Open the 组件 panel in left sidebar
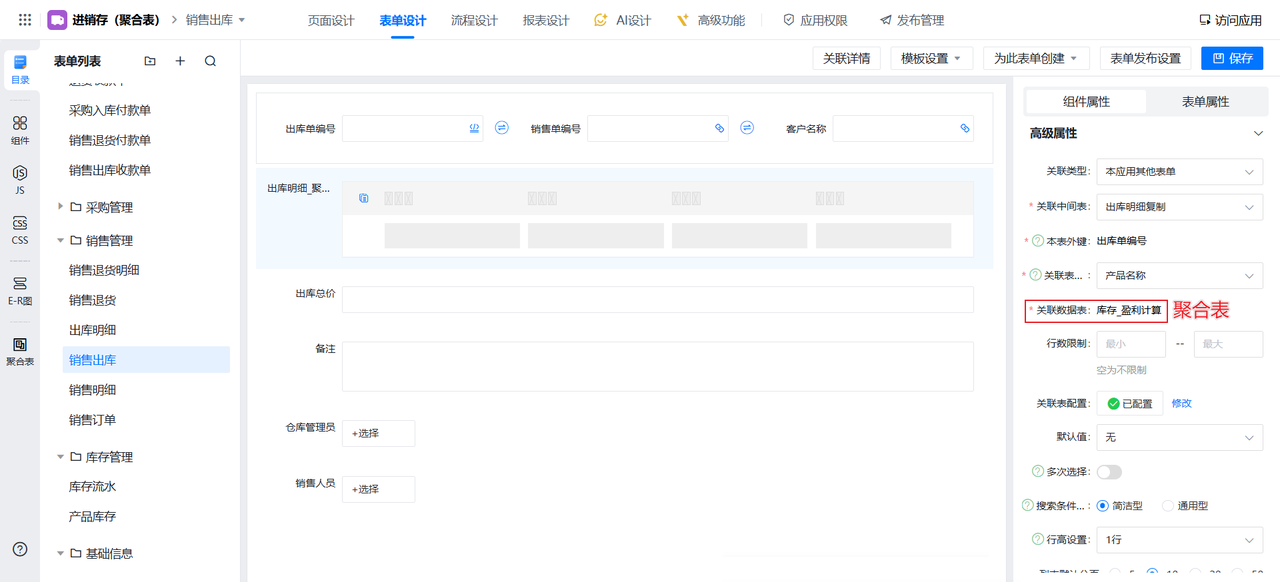 pyautogui.click(x=19, y=129)
